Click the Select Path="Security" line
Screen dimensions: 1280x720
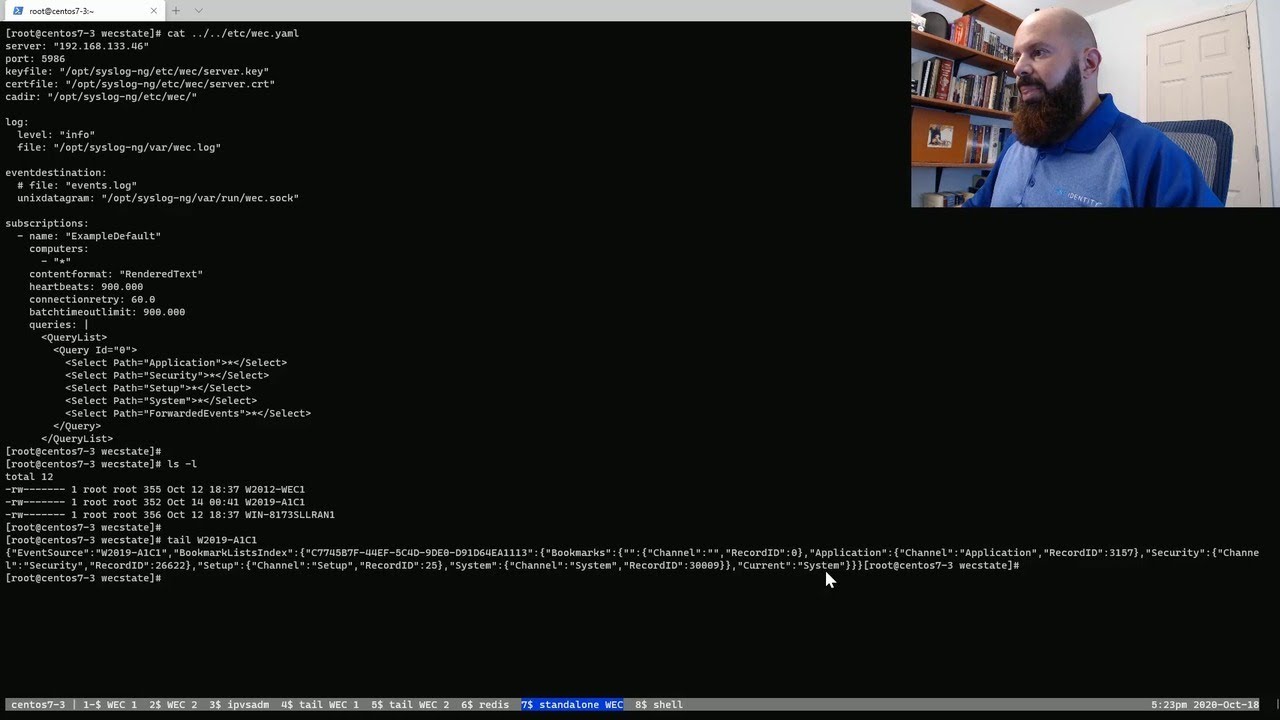pyautogui.click(x=167, y=375)
